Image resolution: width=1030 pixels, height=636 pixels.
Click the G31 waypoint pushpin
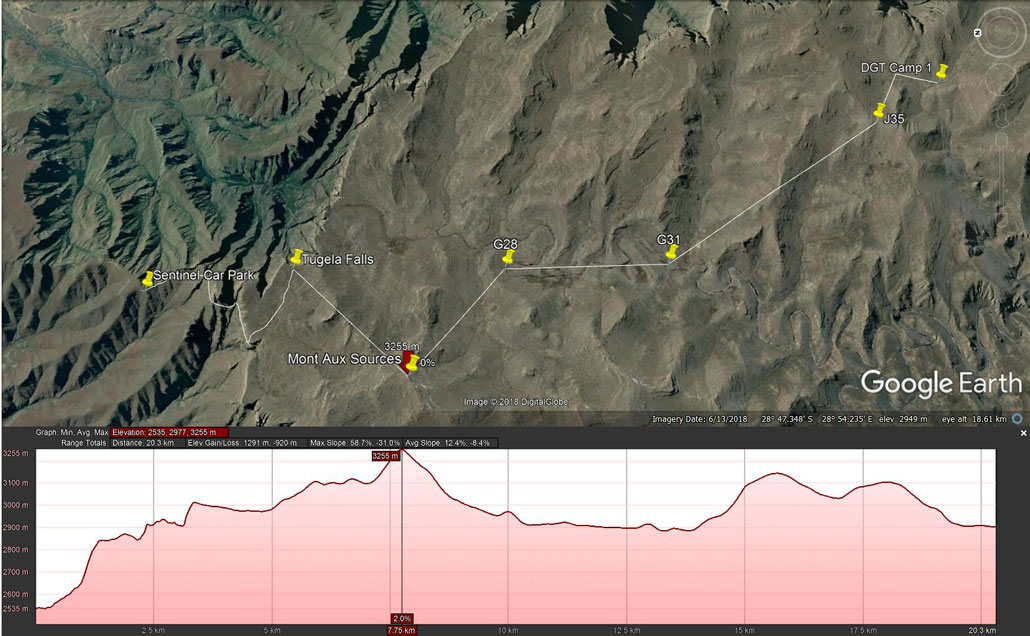[x=672, y=252]
